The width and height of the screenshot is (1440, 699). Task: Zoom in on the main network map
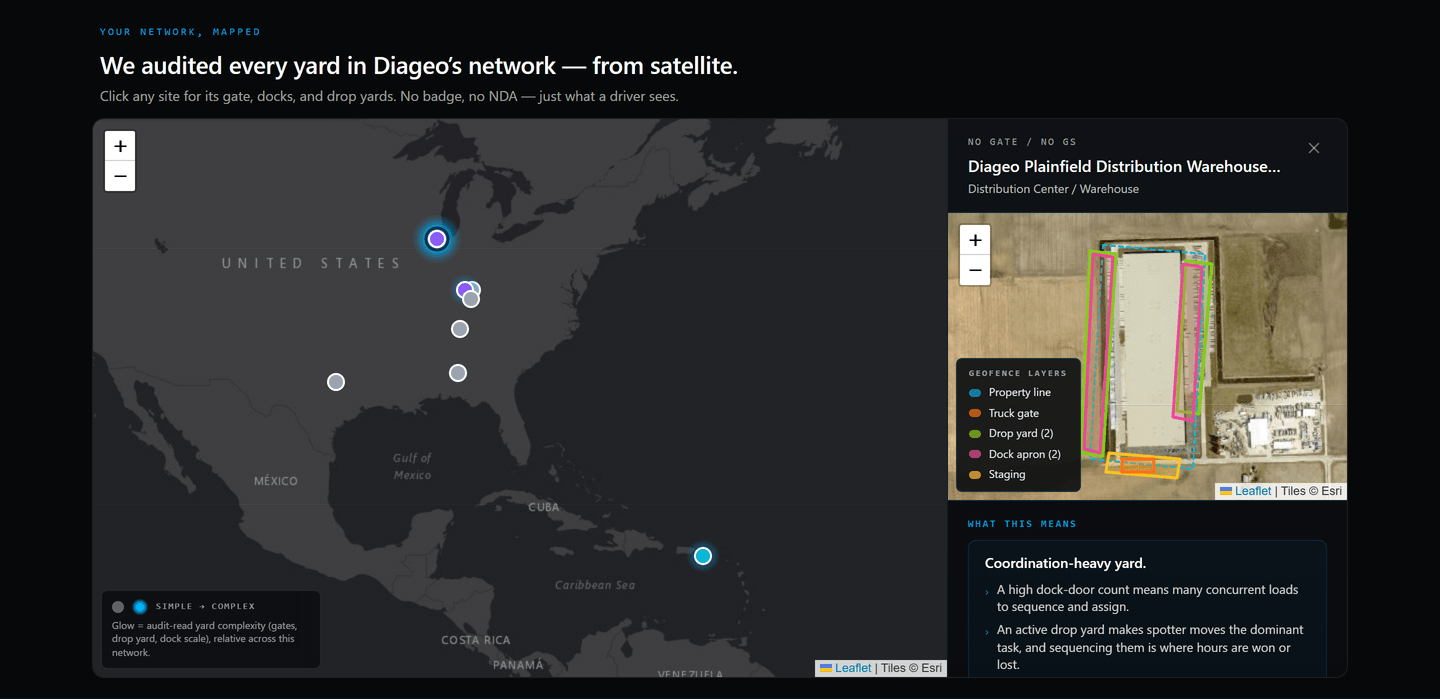(x=120, y=146)
